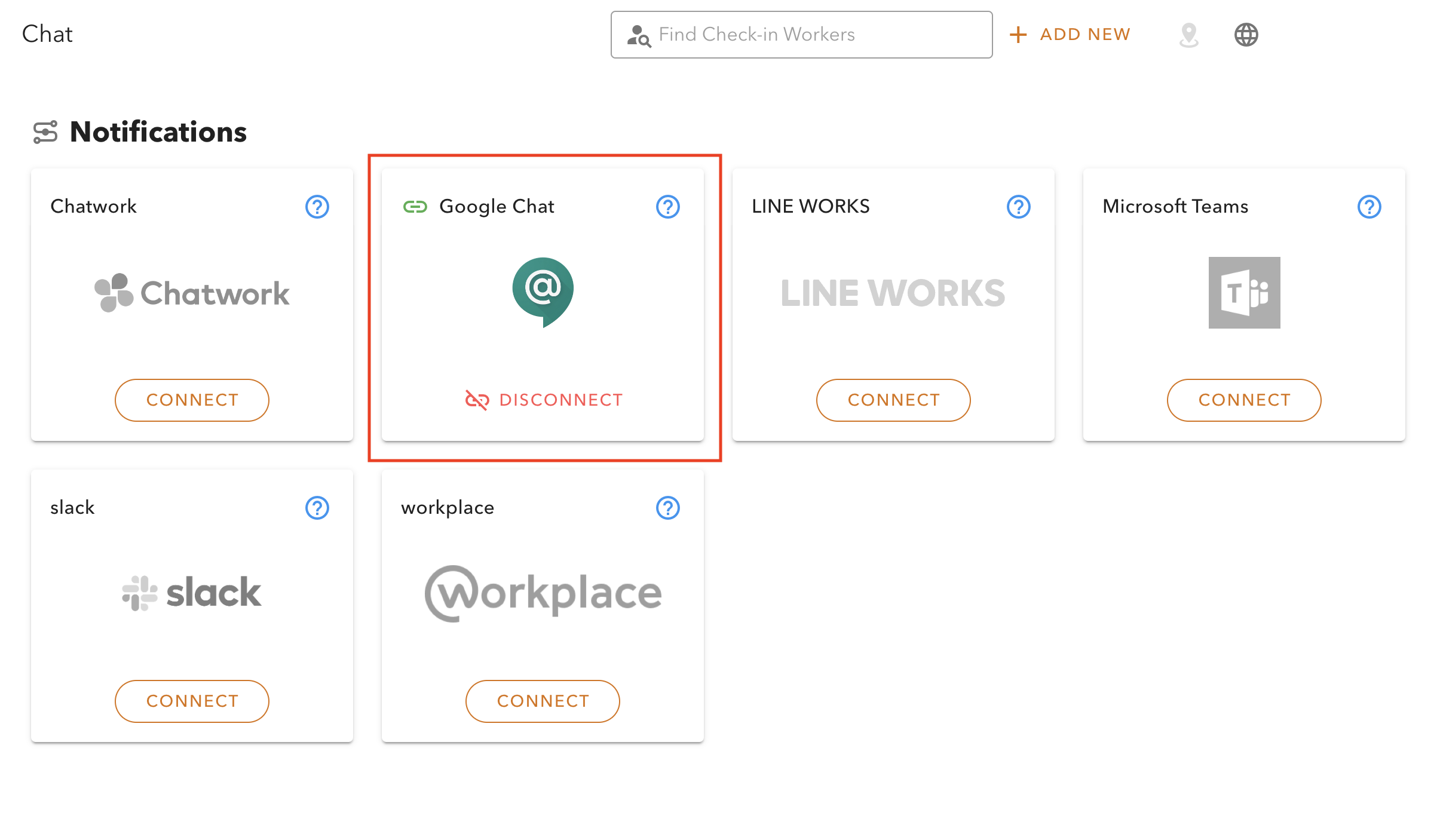Click the Microsoft Teams logo thumbnail
Viewport: 1440px width, 840px height.
tap(1244, 292)
